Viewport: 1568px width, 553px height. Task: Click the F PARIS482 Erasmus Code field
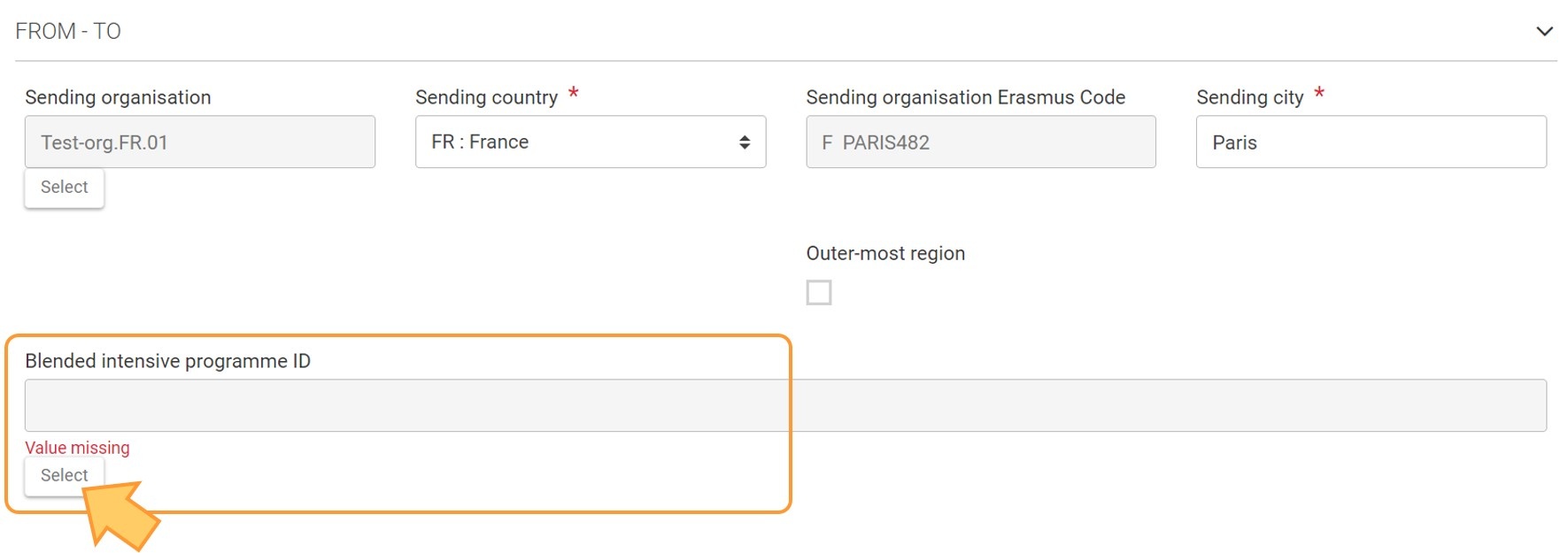click(981, 142)
